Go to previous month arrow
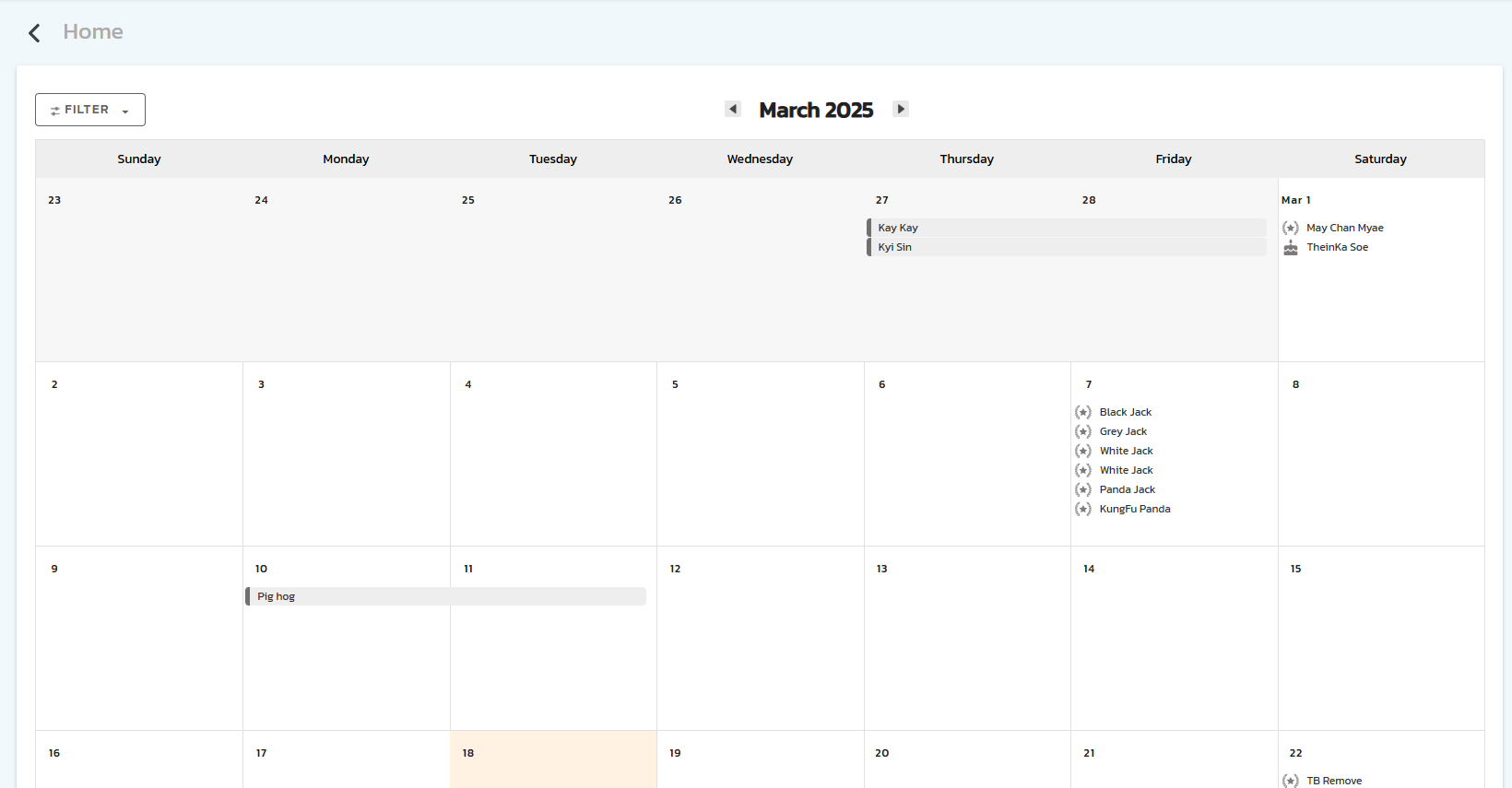 [733, 109]
